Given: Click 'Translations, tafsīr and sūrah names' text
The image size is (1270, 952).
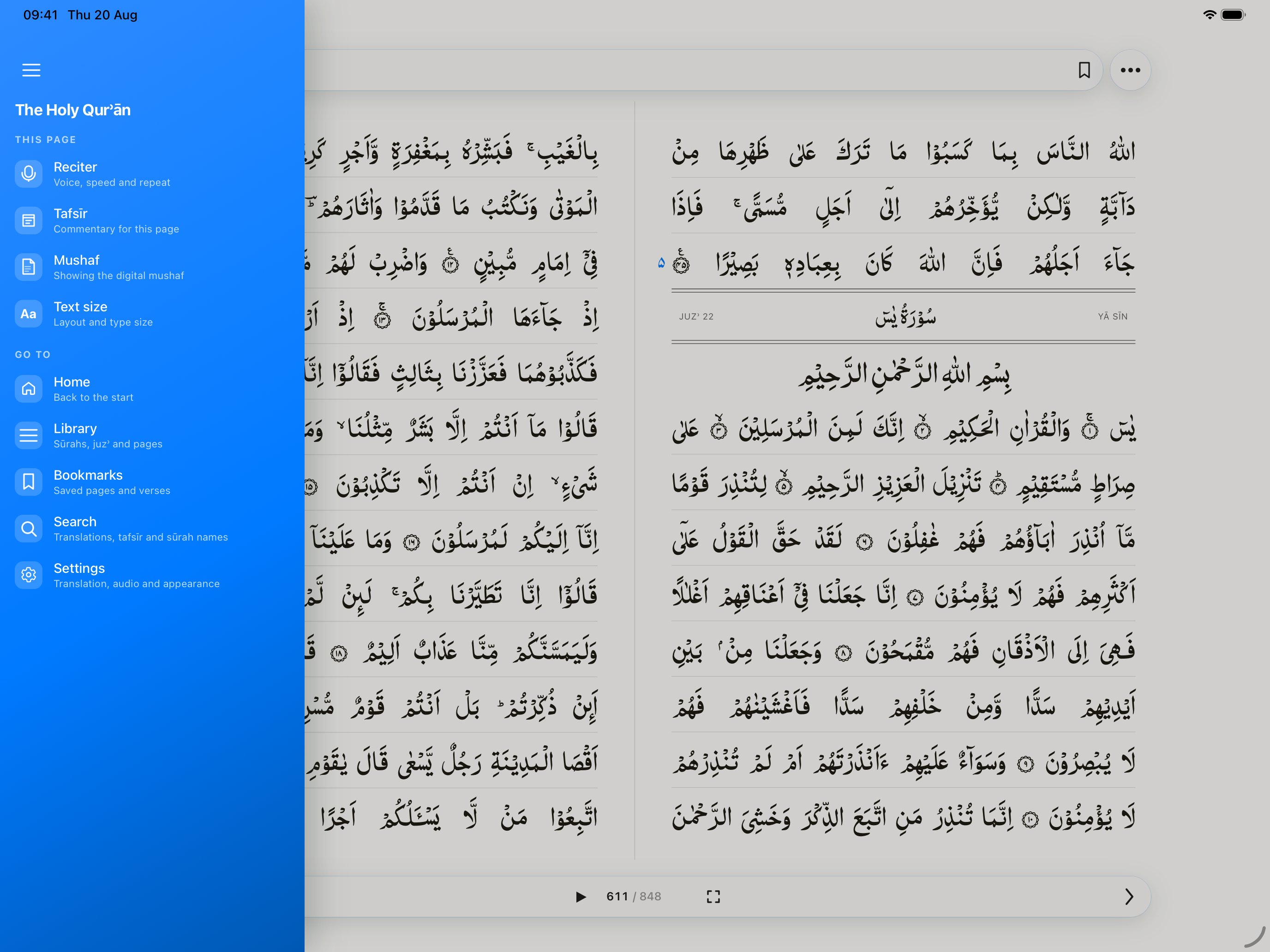Looking at the screenshot, I should coord(141,537).
